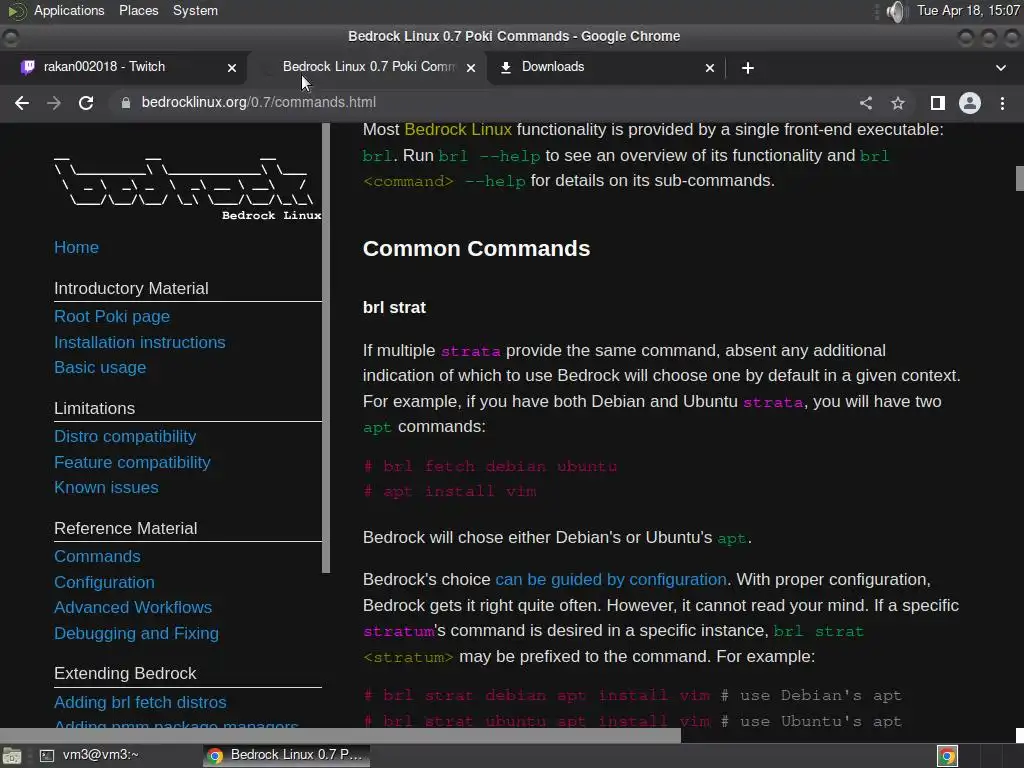Switch to vm3@vm3:~ terminal taskbar item

coord(89,755)
